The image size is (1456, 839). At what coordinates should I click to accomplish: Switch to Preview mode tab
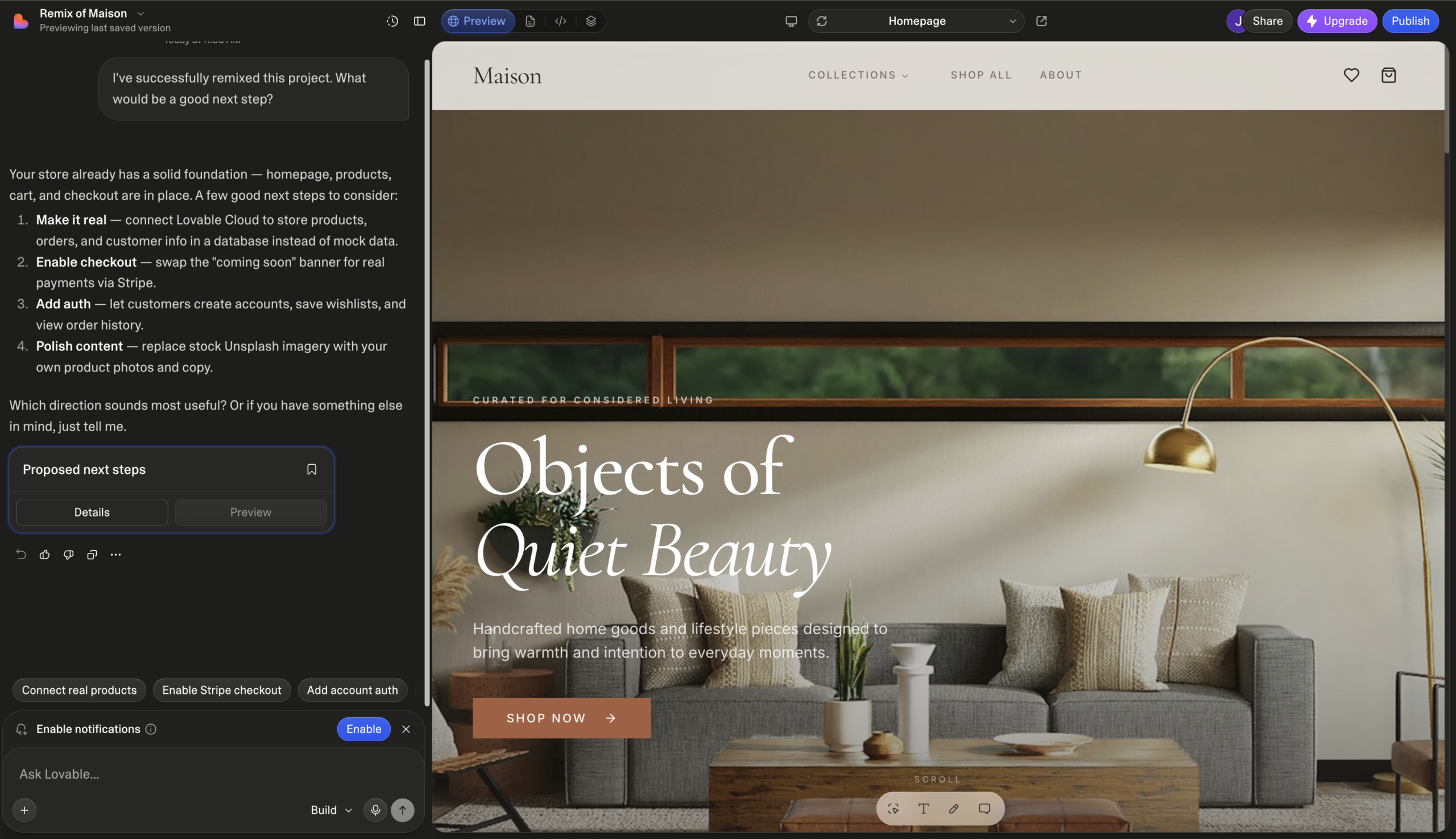coord(478,20)
